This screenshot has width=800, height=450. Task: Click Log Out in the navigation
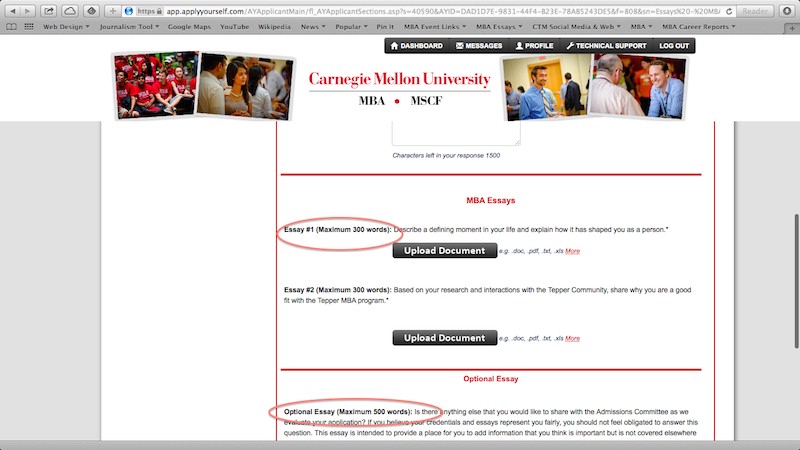tap(674, 45)
